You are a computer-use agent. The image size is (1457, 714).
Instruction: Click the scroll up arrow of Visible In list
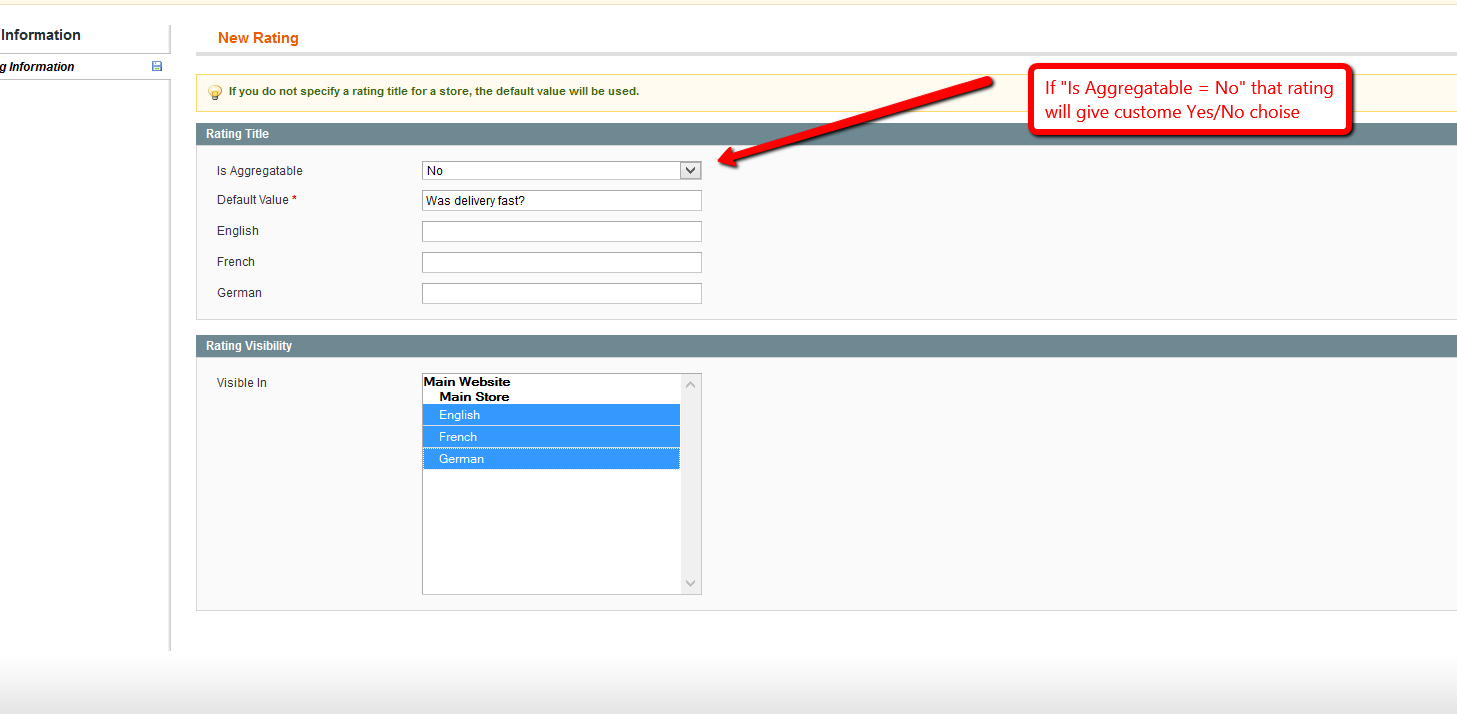pyautogui.click(x=690, y=384)
